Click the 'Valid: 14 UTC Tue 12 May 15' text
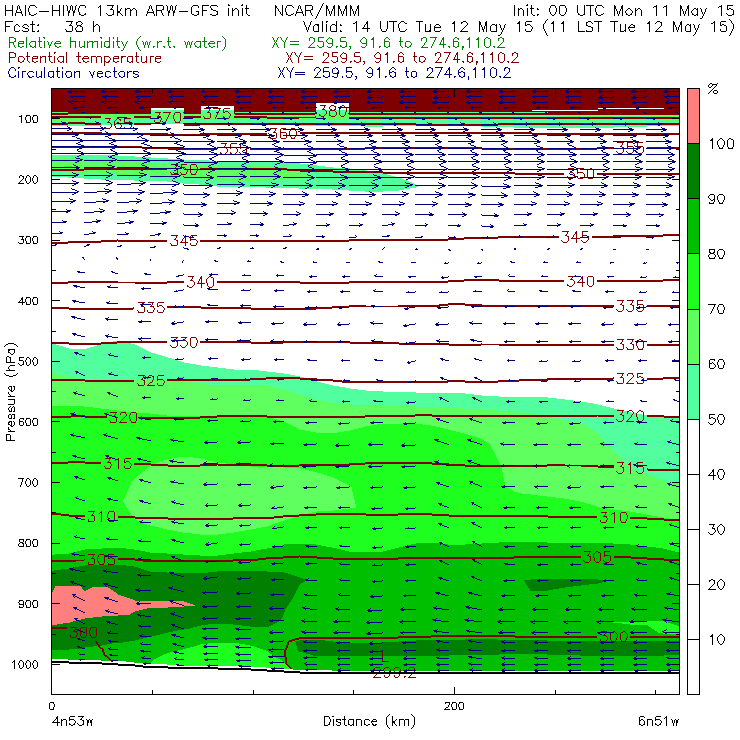This screenshot has height=740, width=740. tap(418, 27)
